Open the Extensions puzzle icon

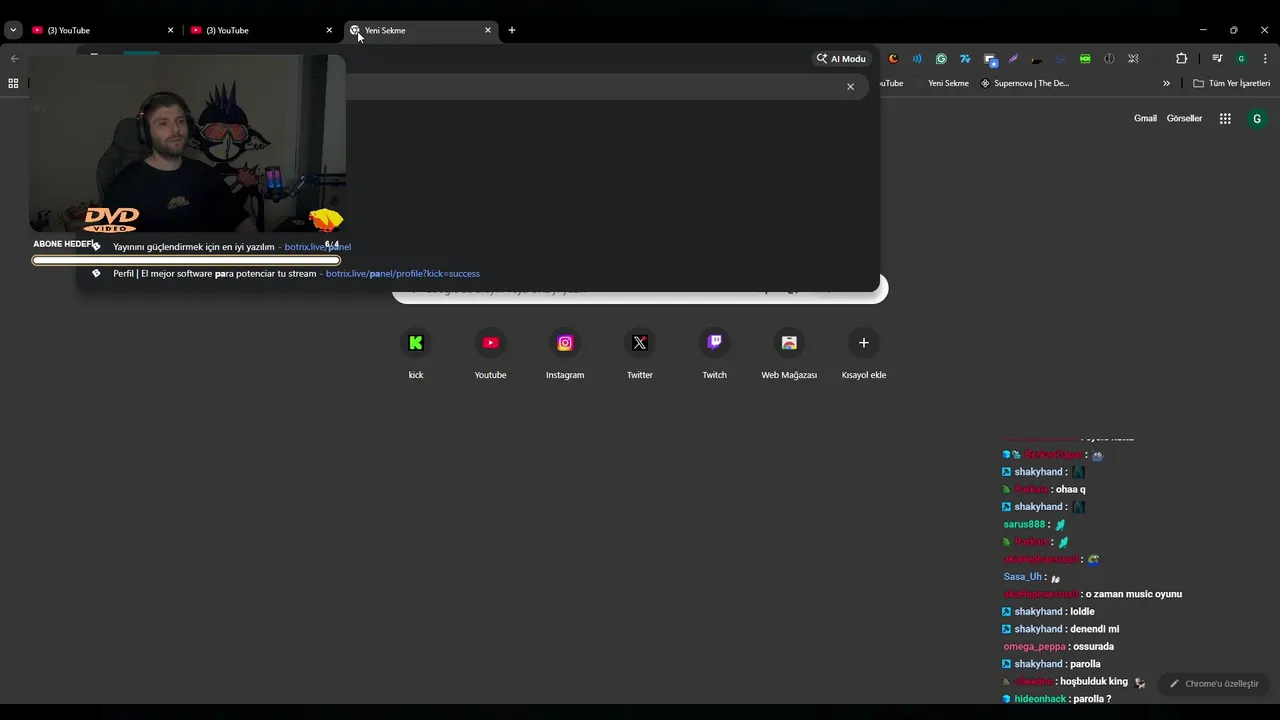tap(1181, 58)
